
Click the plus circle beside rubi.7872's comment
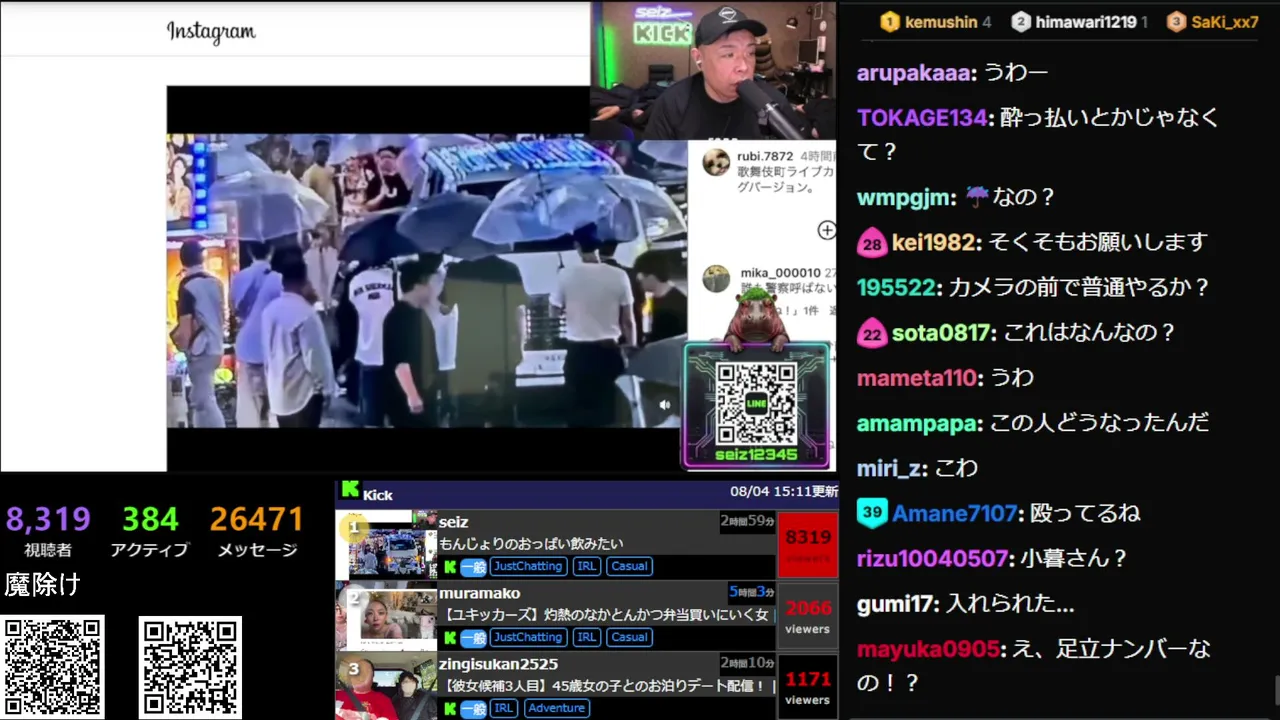tap(826, 231)
